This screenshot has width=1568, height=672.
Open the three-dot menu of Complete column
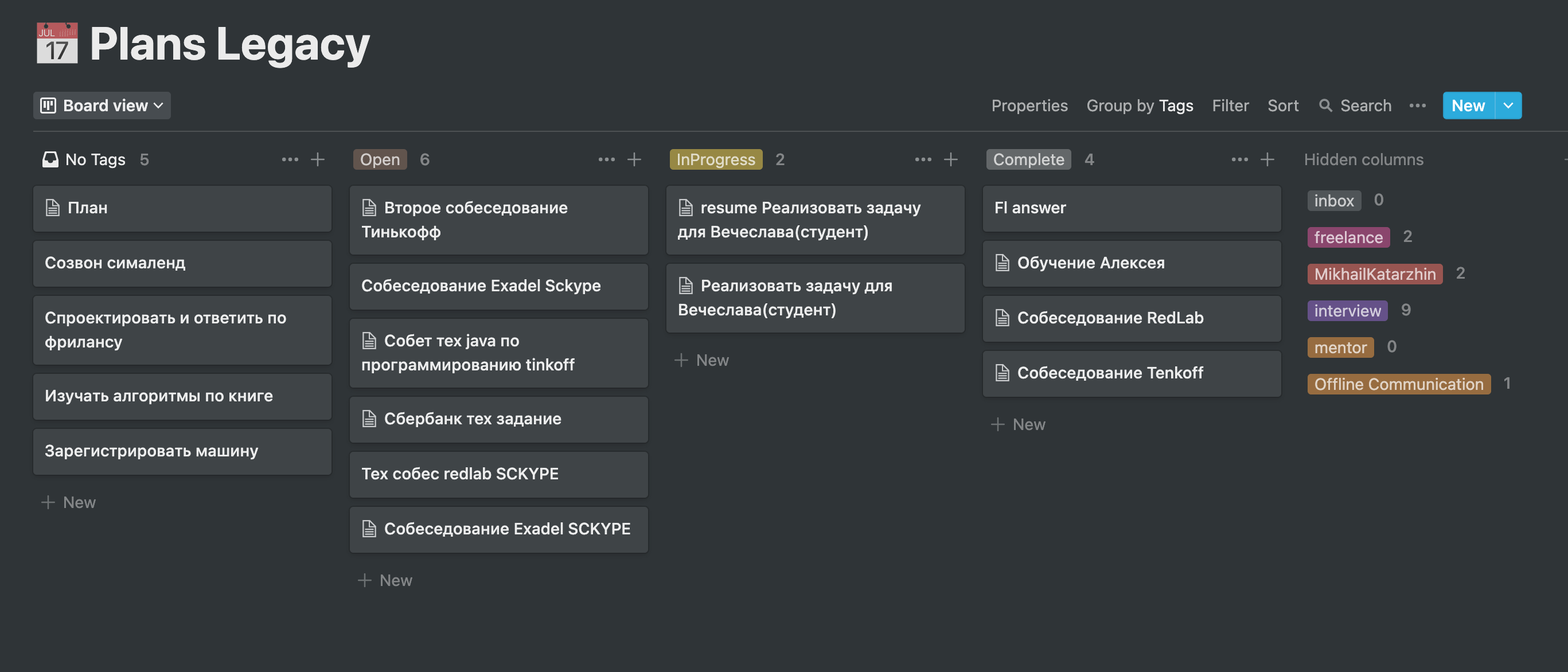pos(1239,159)
